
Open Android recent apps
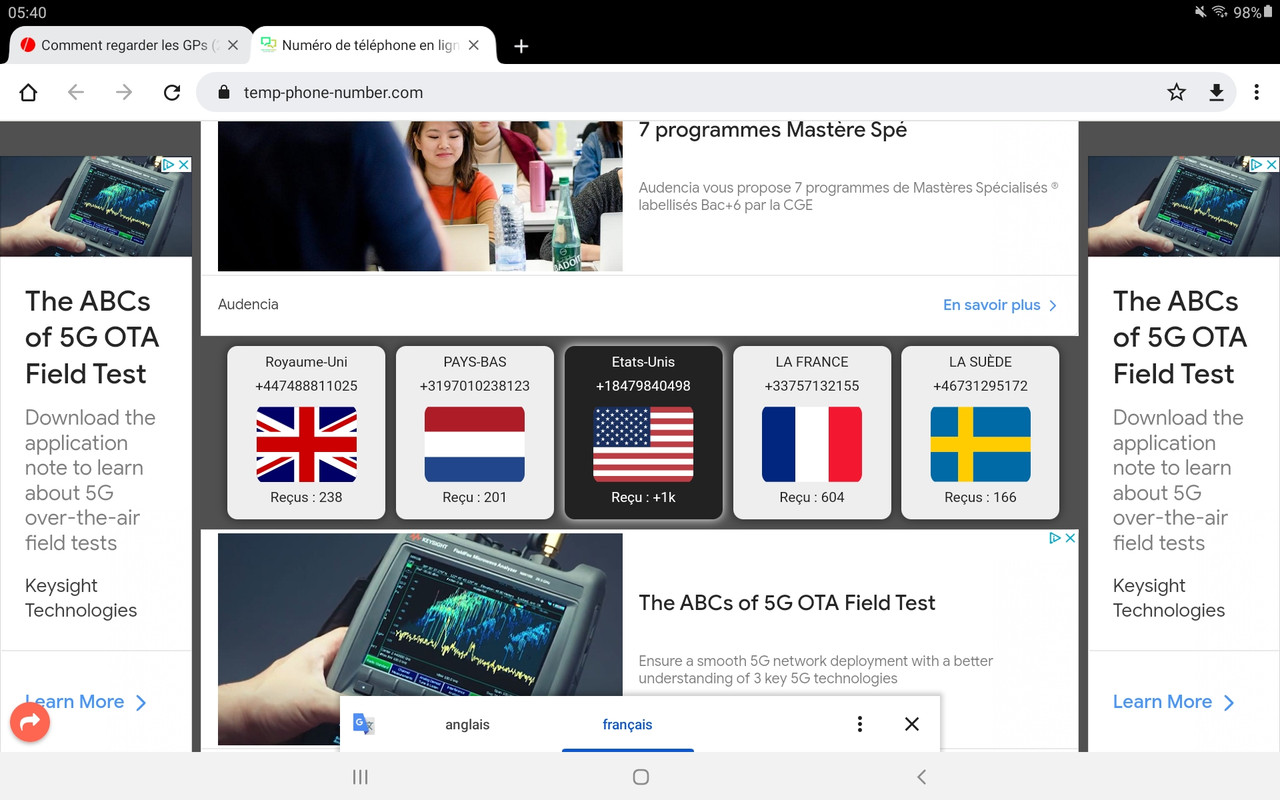361,777
